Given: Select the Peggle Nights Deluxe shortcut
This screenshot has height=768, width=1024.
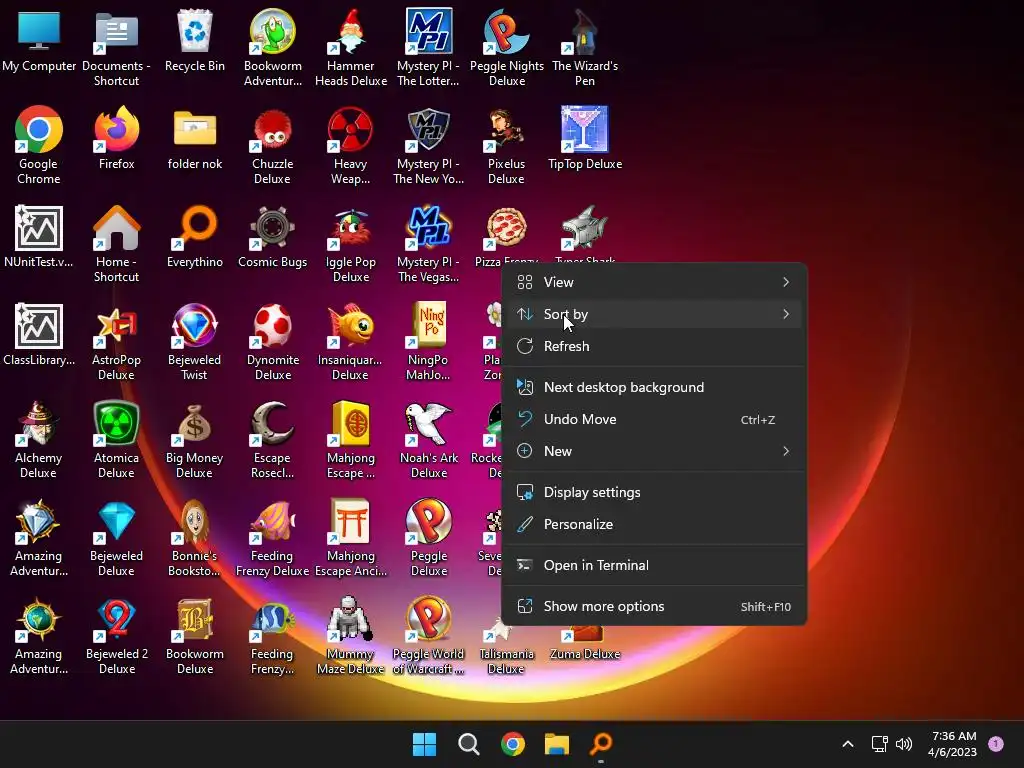Looking at the screenshot, I should pos(507,47).
